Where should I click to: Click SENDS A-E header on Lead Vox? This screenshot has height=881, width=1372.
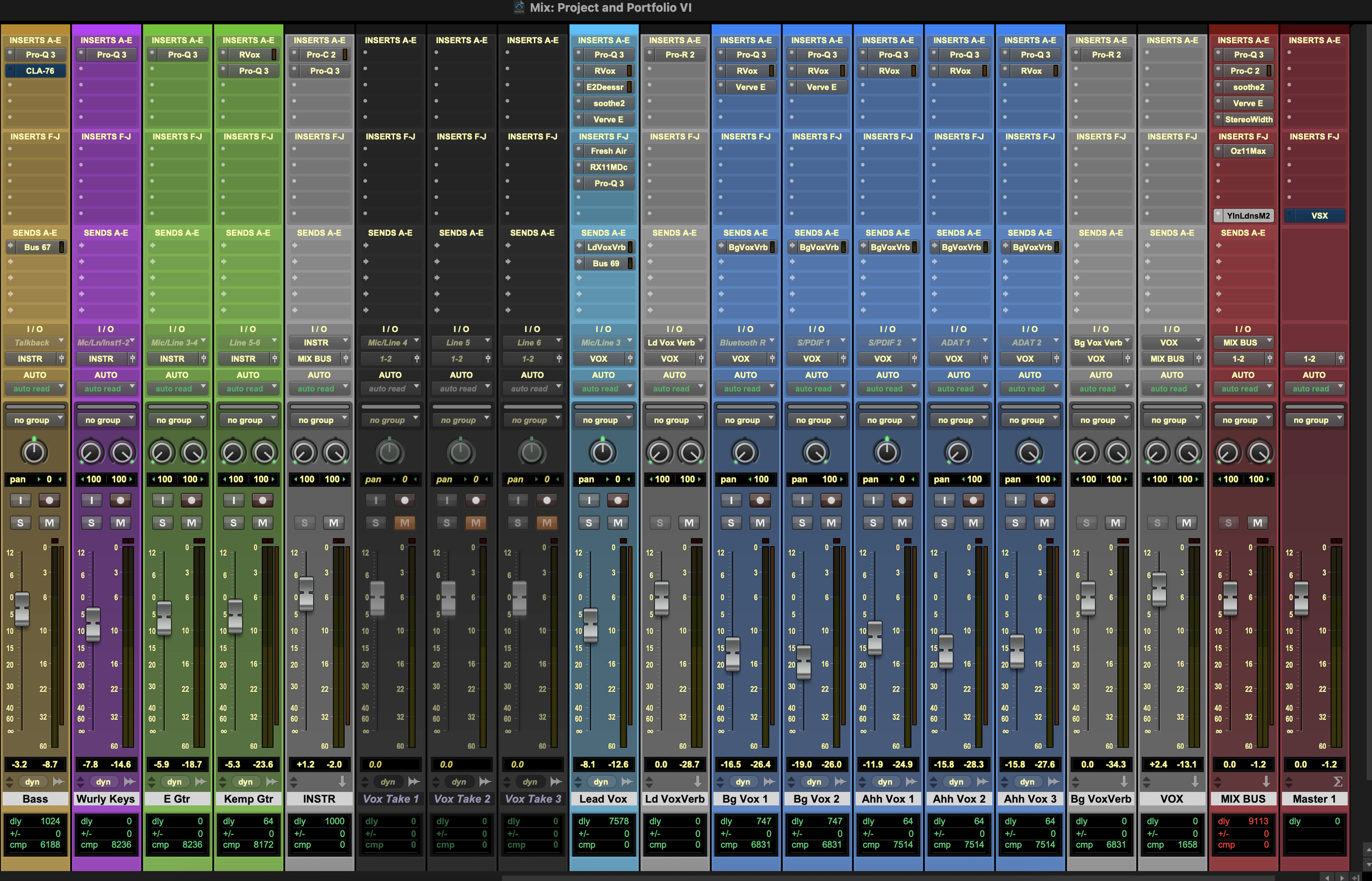coord(603,233)
